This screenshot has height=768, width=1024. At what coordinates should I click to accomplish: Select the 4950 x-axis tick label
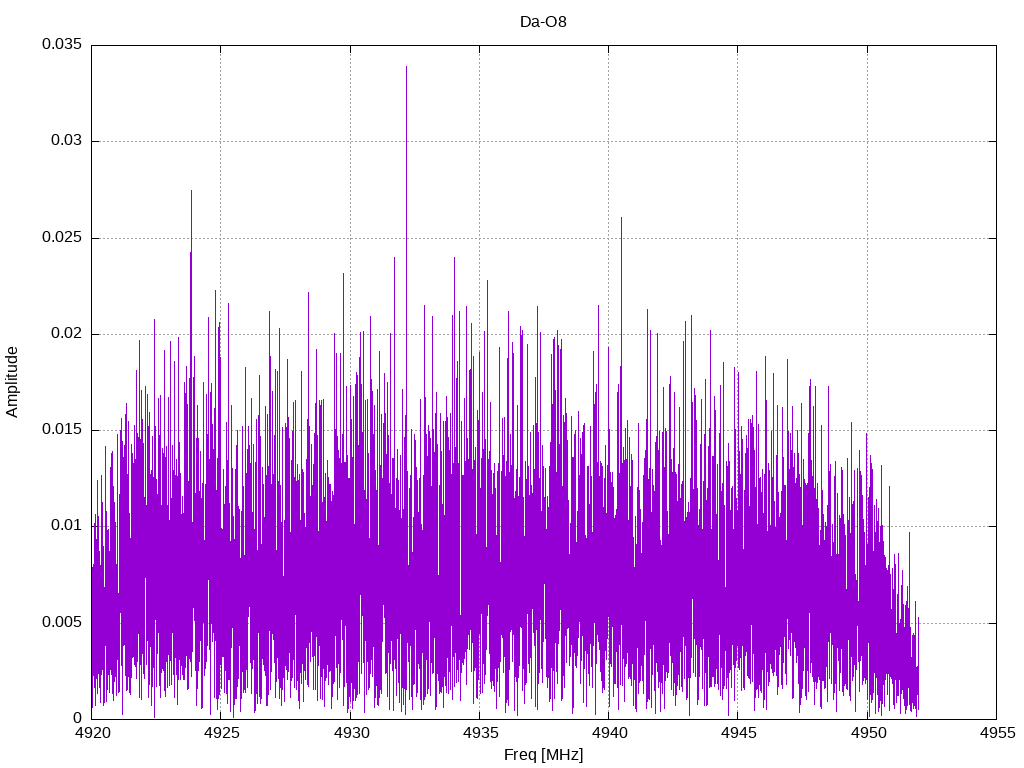(x=867, y=733)
